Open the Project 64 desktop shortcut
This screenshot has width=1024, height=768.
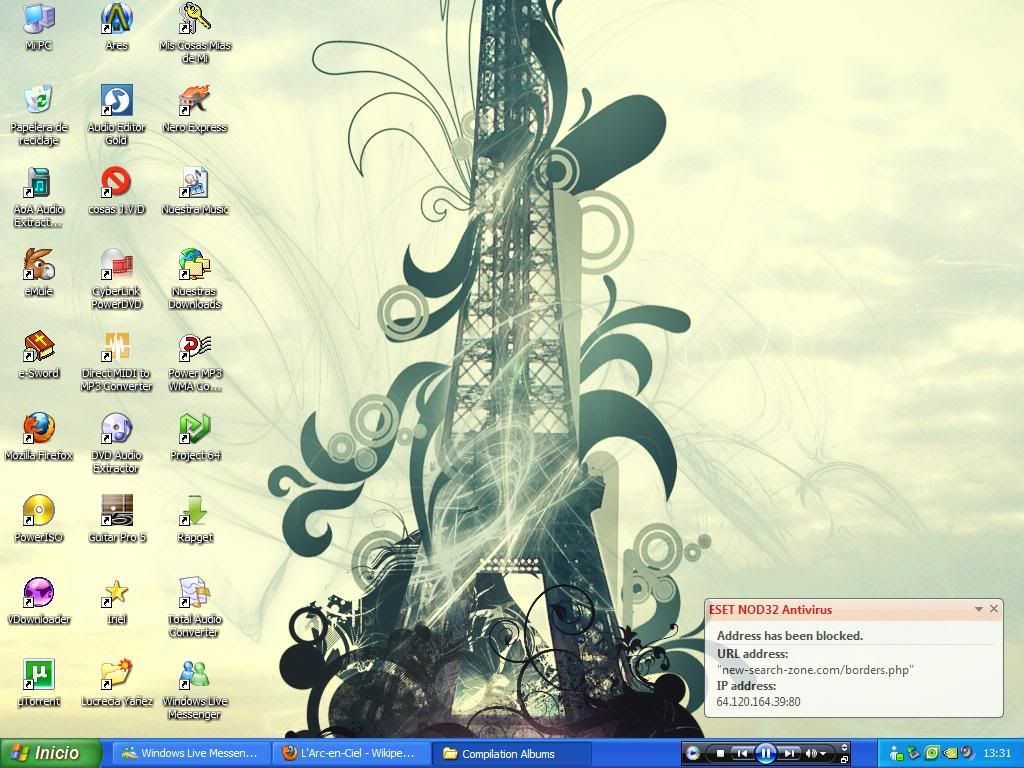194,430
